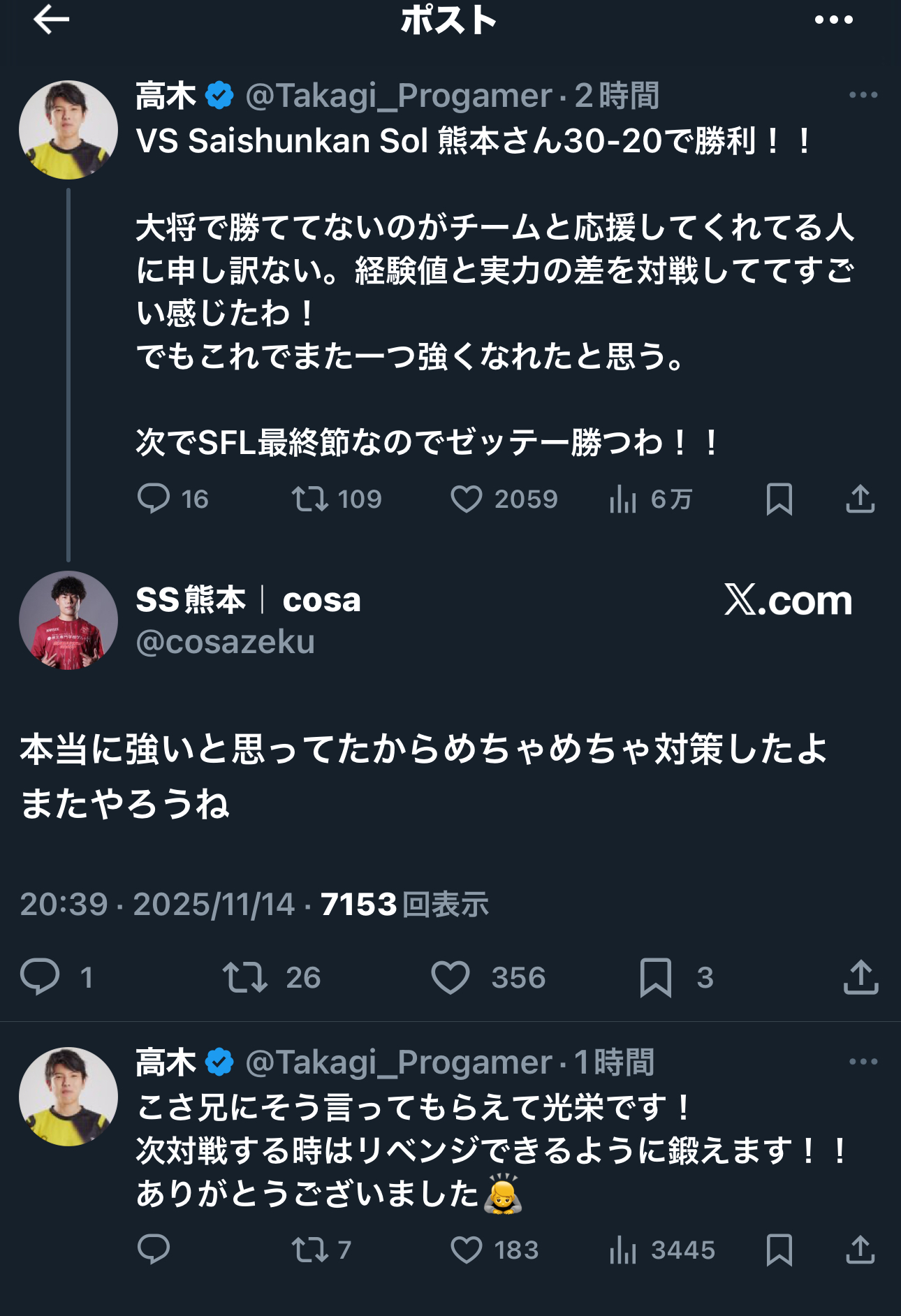Repost cosa's post with 26 reposts
The image size is (901, 1316).
point(245,977)
